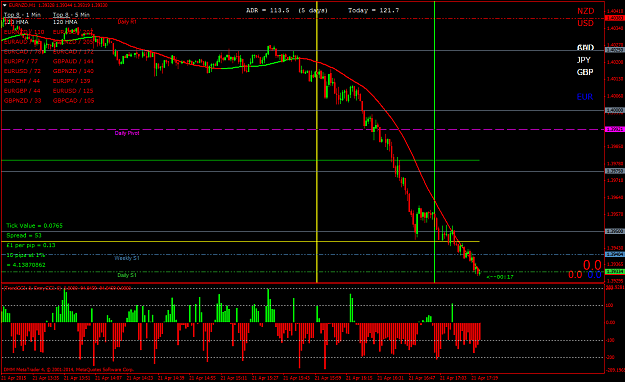The image size is (625, 382).
Task: Click the 'Weekly S1' level label
Action: click(127, 258)
